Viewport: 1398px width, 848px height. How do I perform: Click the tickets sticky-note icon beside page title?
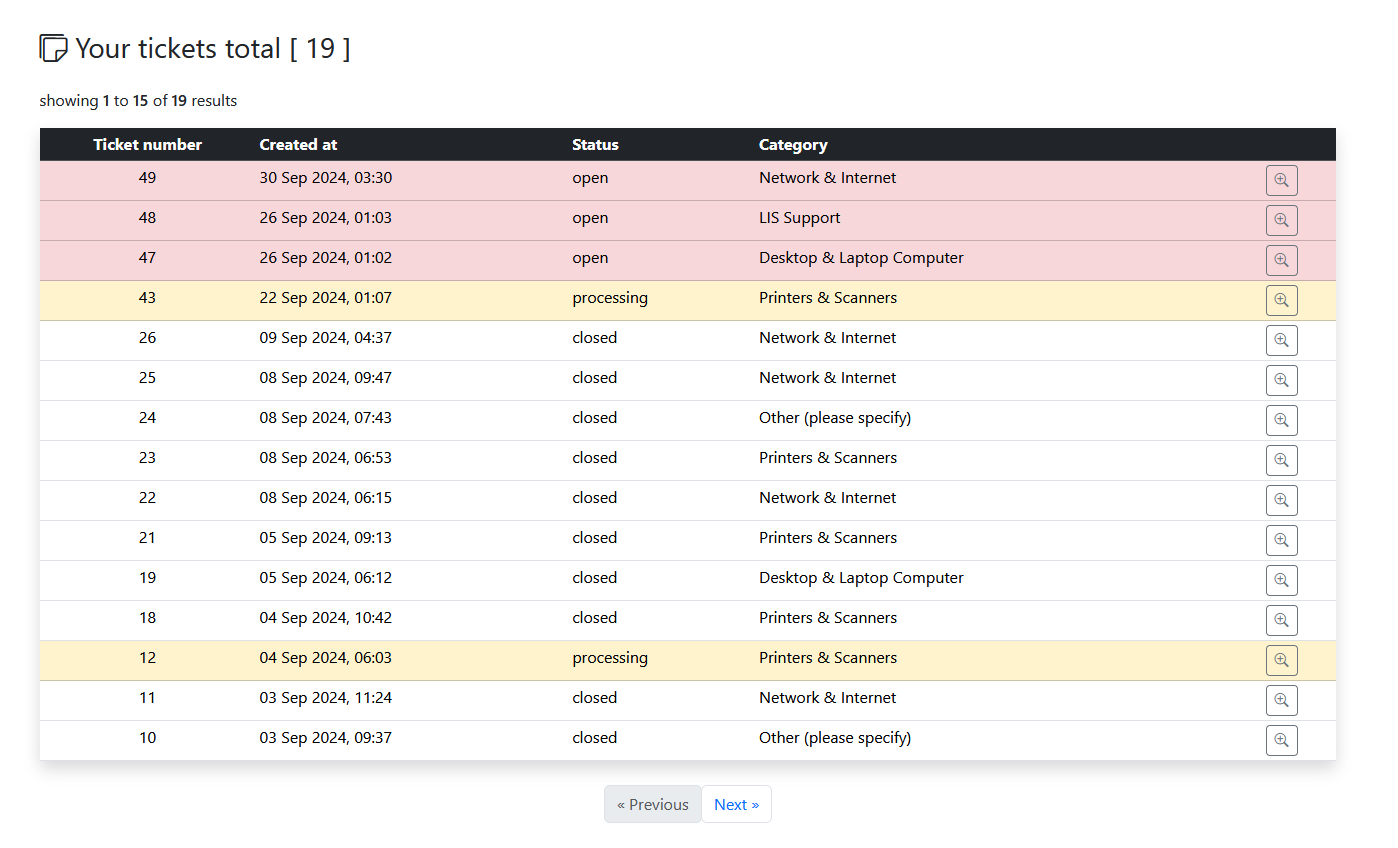pyautogui.click(x=53, y=48)
